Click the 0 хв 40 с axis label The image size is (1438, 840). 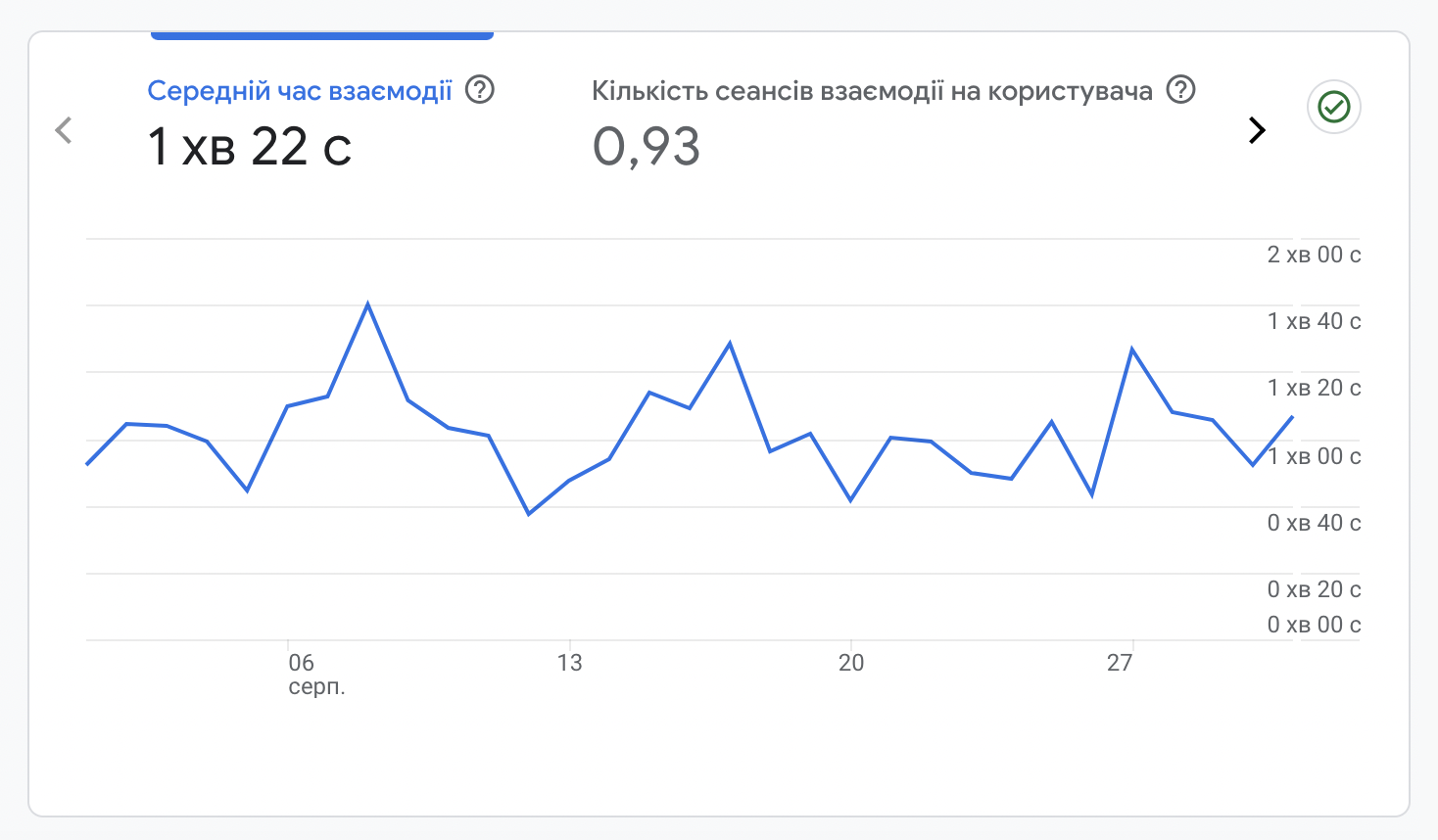1314,523
